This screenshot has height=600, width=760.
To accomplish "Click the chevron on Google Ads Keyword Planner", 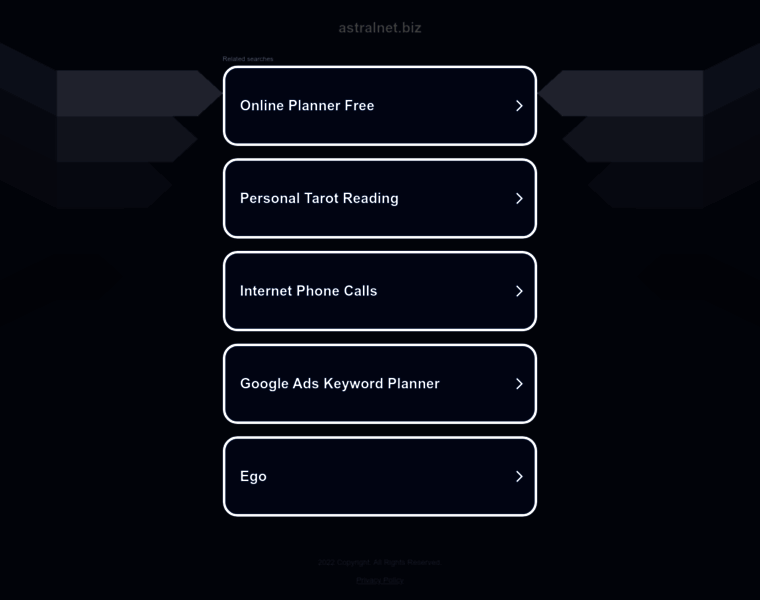I will 519,384.
